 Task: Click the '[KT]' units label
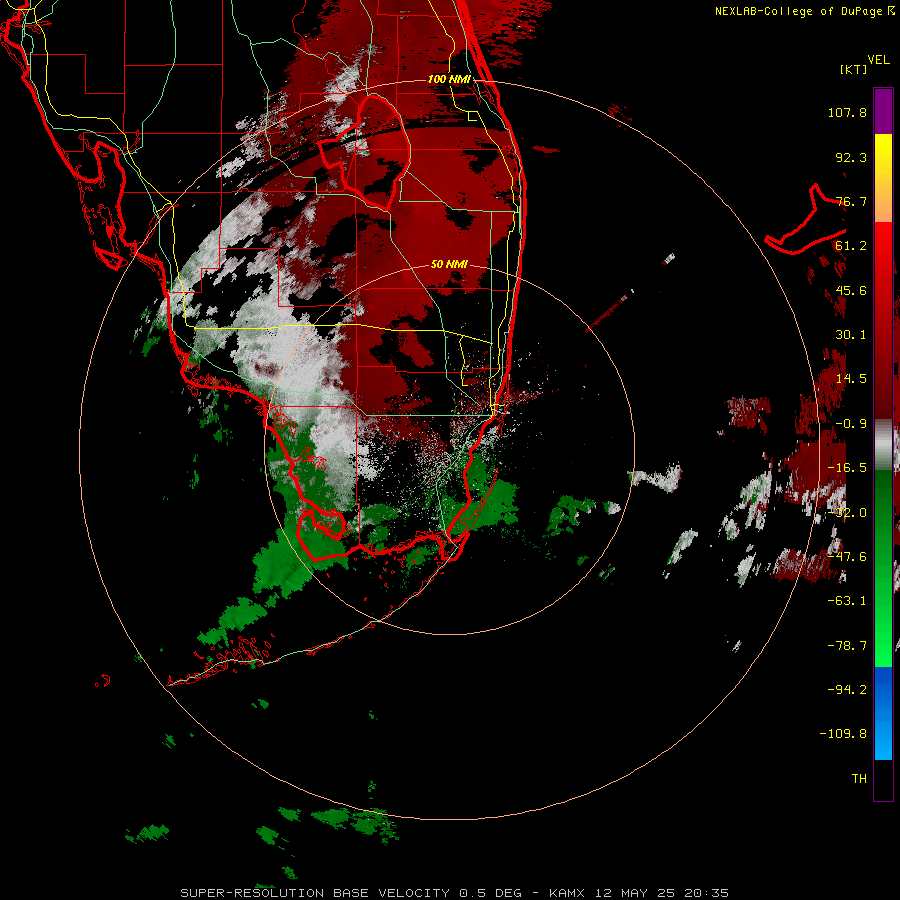click(x=854, y=69)
